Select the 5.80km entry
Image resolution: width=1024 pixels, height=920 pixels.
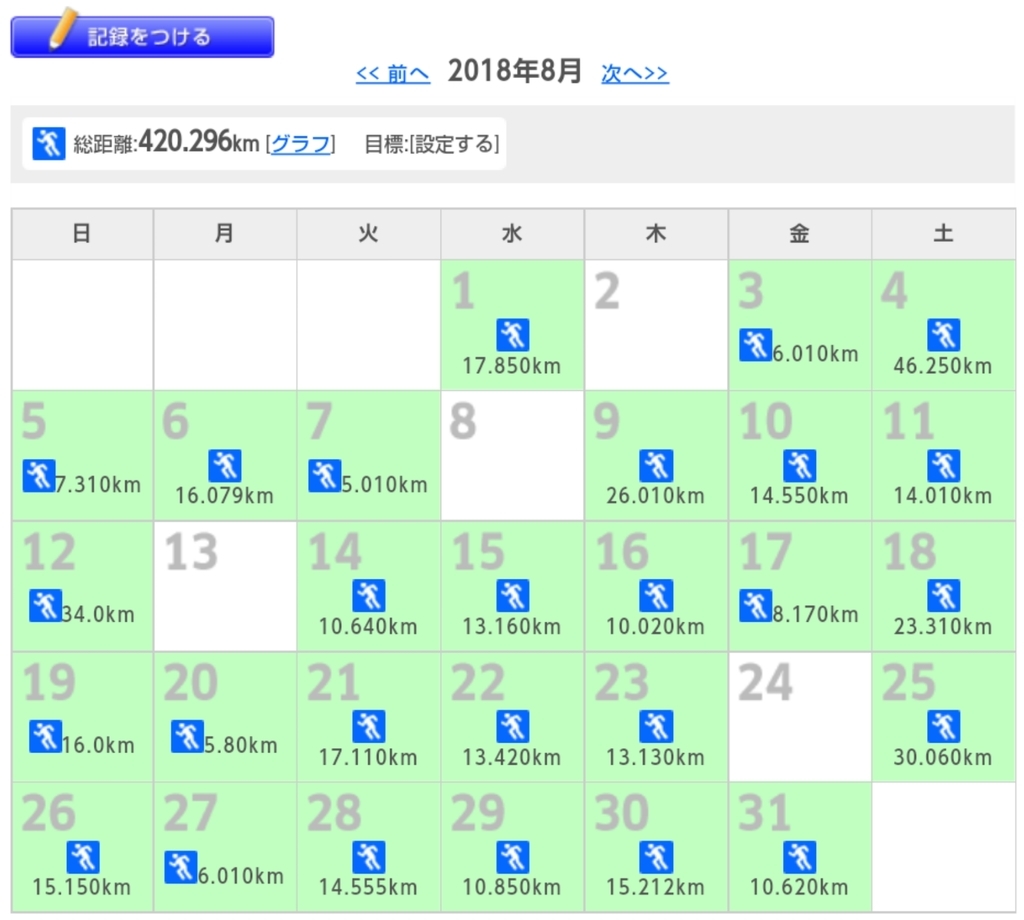[x=241, y=745]
